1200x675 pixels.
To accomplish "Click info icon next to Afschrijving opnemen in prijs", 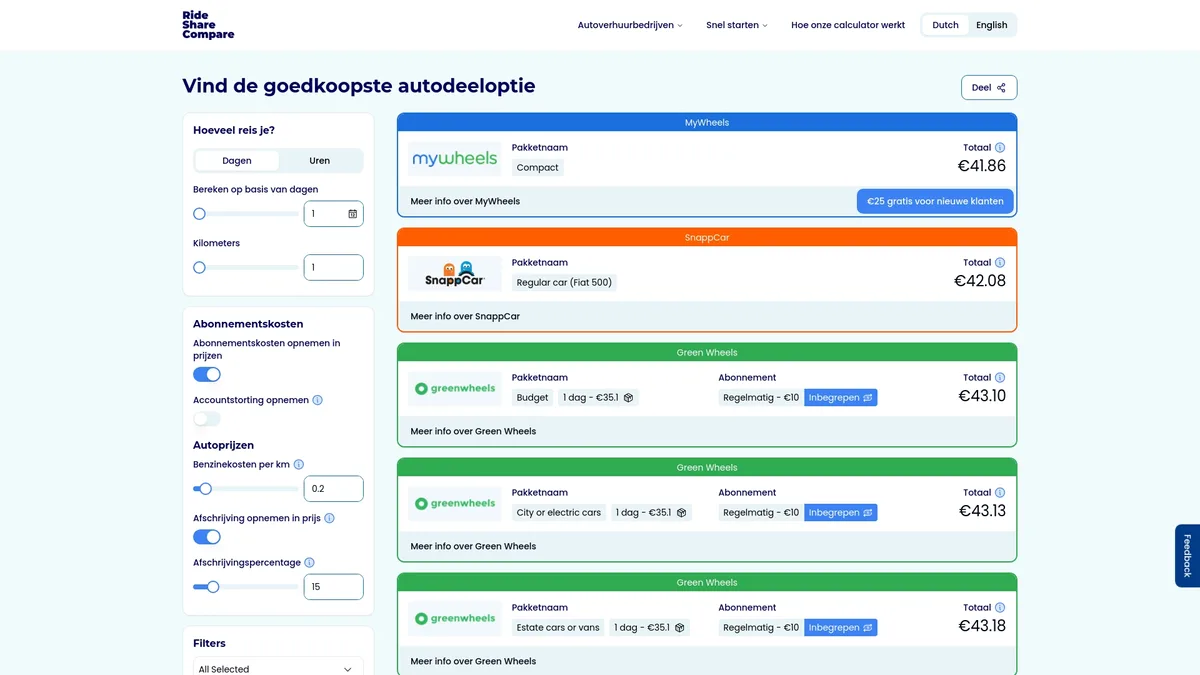I will (330, 519).
